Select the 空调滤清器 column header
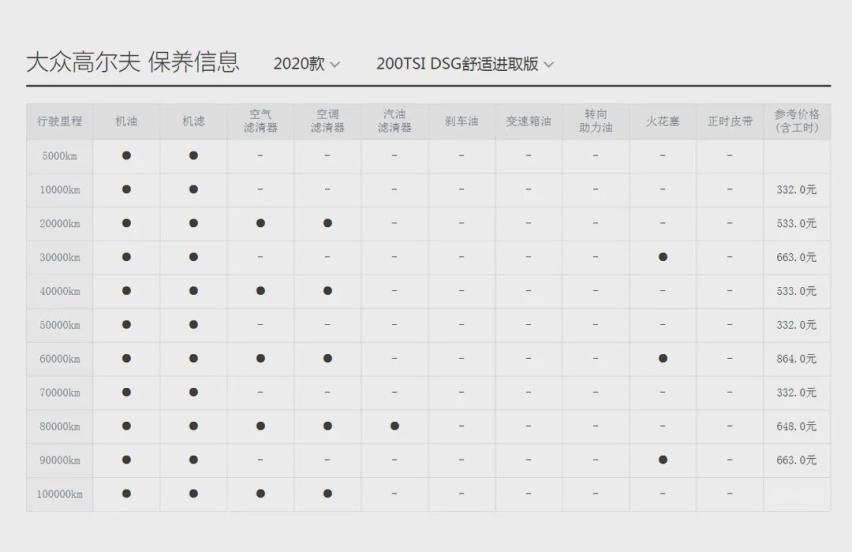This screenshot has height=552, width=852. pos(328,121)
